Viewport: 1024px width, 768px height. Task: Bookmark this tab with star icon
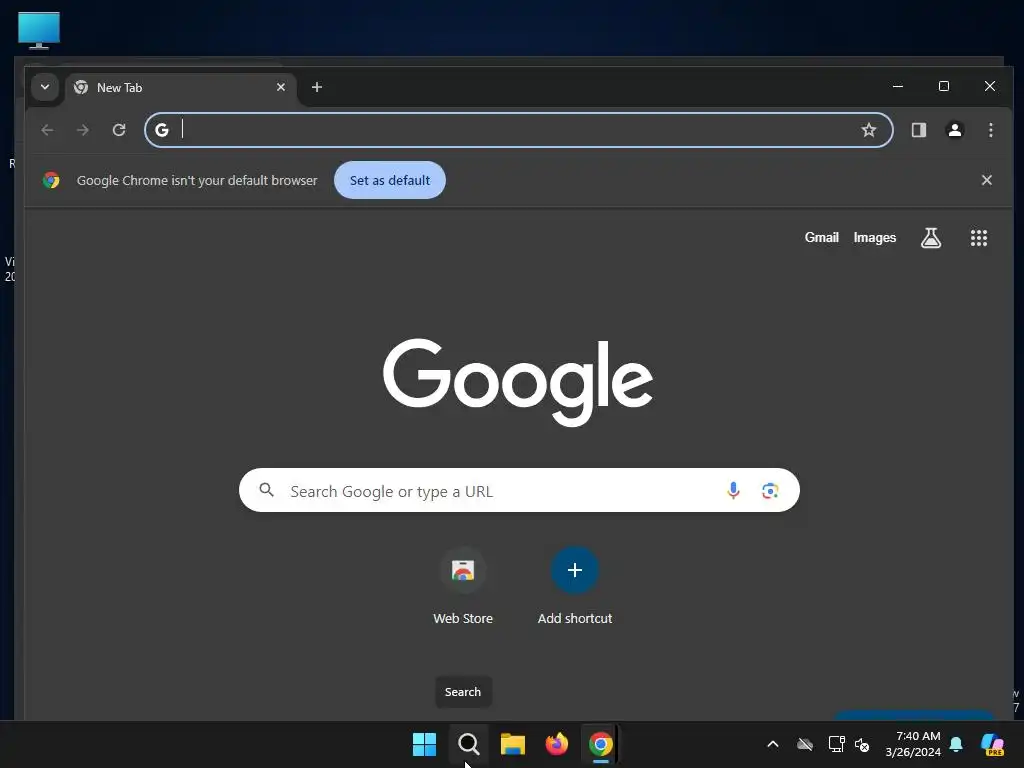tap(869, 130)
